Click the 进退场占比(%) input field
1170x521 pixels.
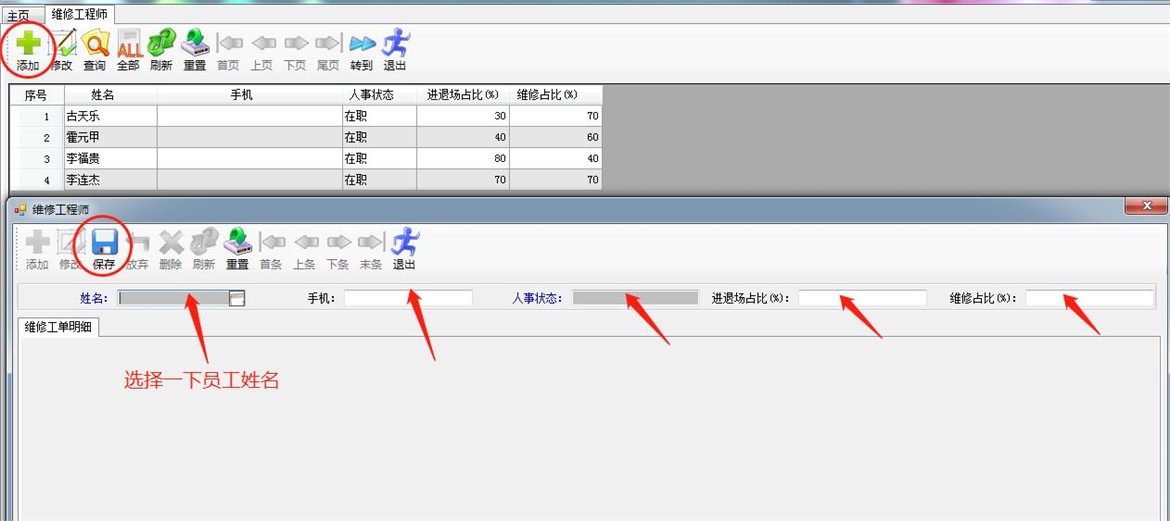[863, 298]
